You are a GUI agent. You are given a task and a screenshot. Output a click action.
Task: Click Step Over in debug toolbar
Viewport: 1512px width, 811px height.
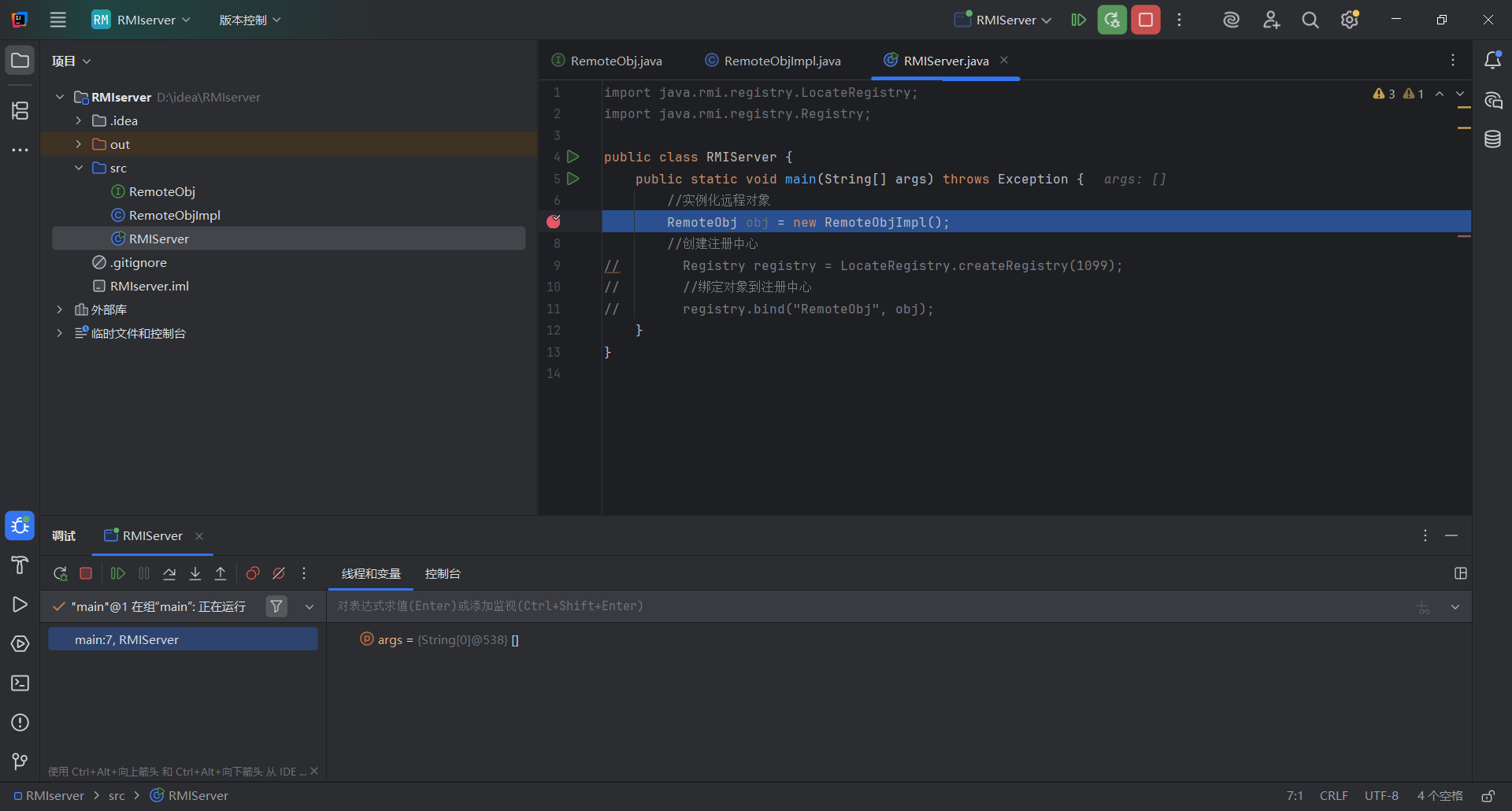click(169, 574)
